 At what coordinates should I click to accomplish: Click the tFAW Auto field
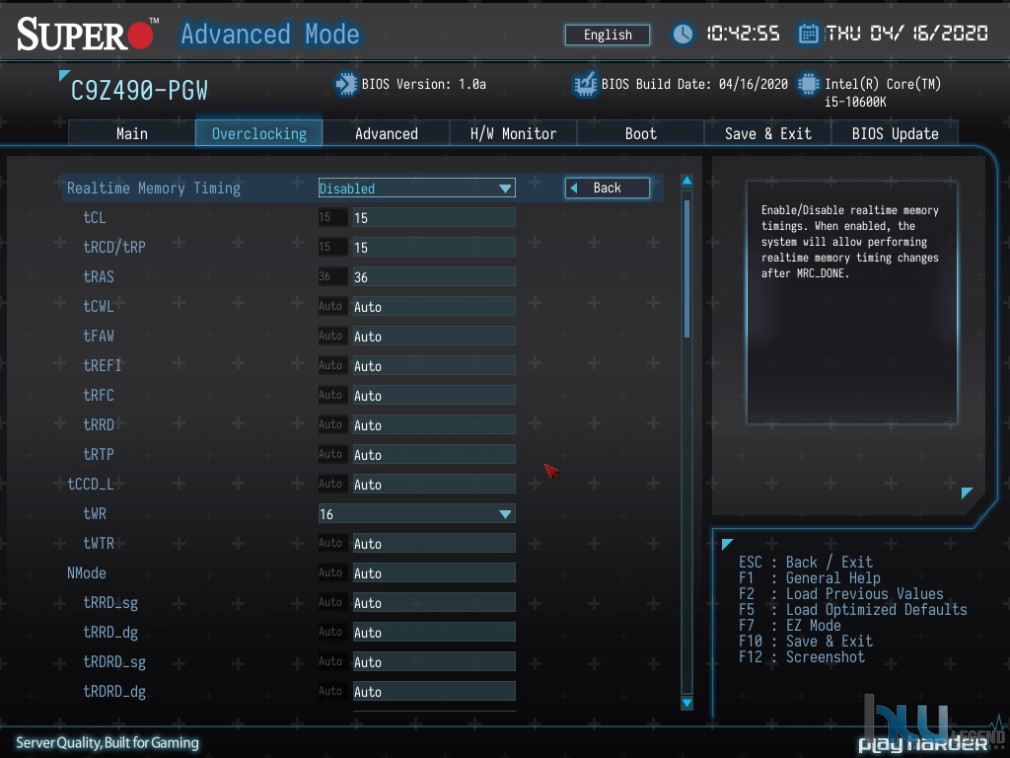pyautogui.click(x=434, y=336)
